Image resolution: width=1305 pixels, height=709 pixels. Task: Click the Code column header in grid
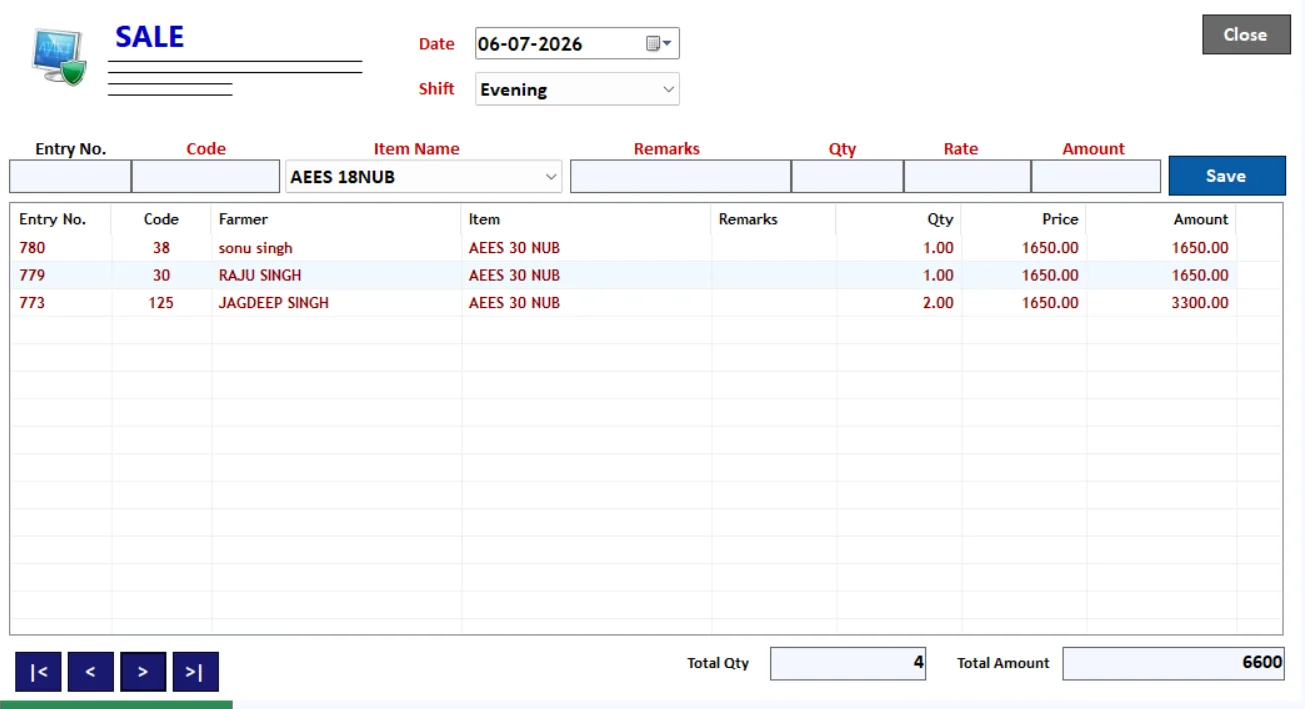[x=161, y=219]
